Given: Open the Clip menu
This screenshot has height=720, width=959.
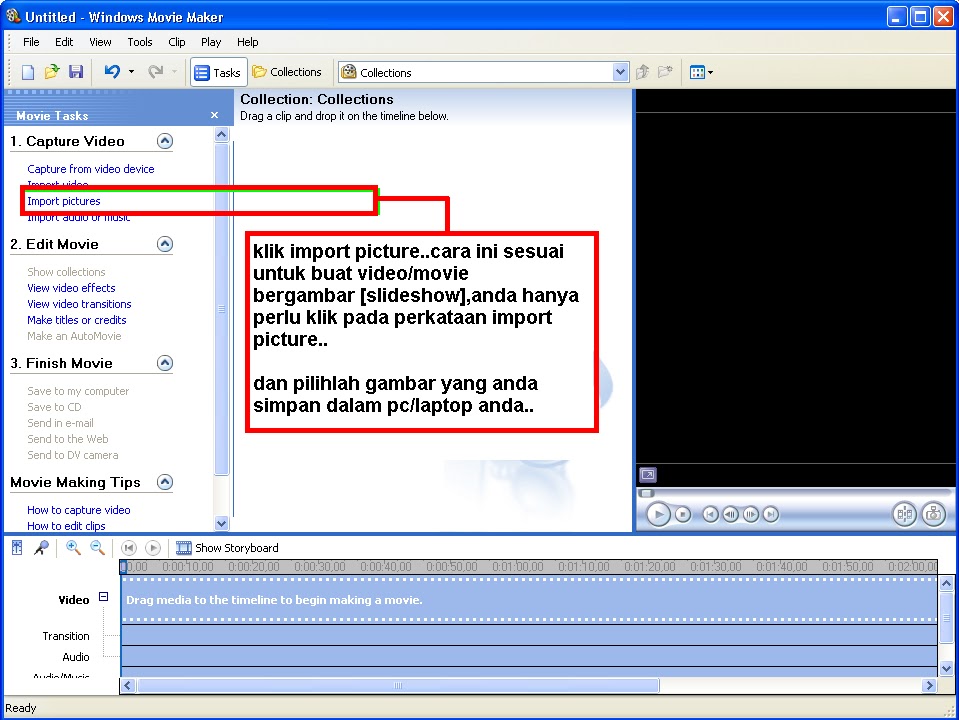Looking at the screenshot, I should (x=177, y=42).
